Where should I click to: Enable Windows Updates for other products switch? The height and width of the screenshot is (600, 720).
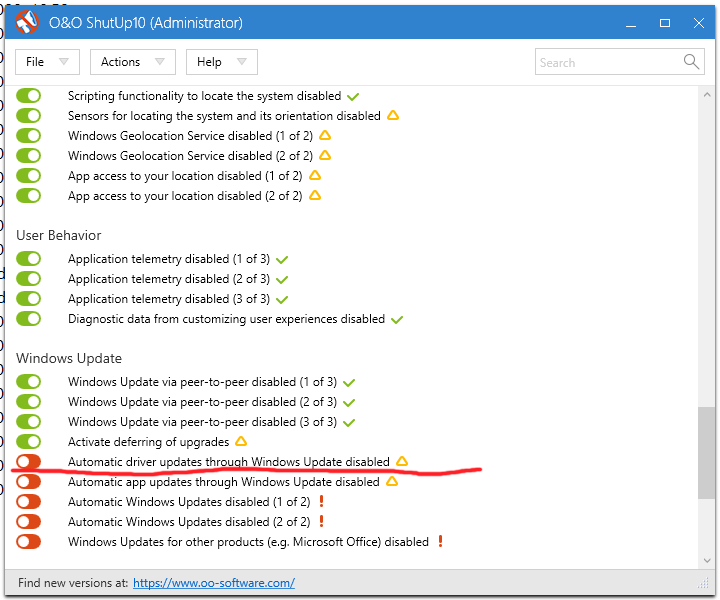[28, 542]
